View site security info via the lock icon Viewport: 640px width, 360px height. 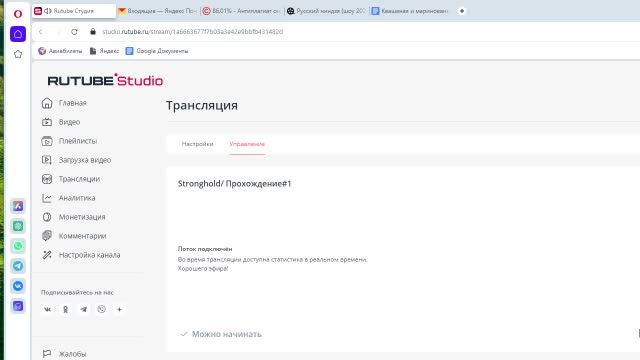[x=93, y=32]
